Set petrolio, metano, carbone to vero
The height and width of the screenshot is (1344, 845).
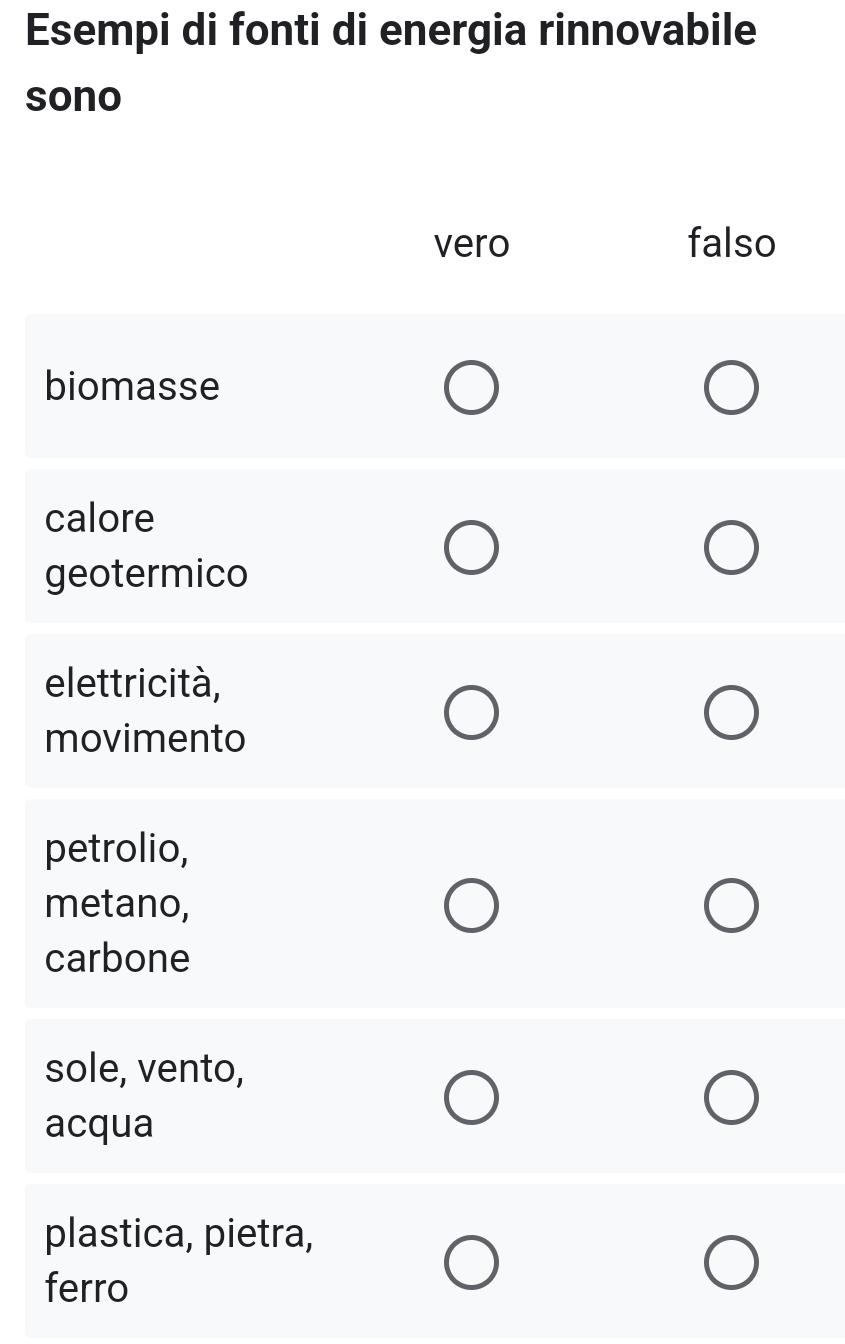pos(471,905)
